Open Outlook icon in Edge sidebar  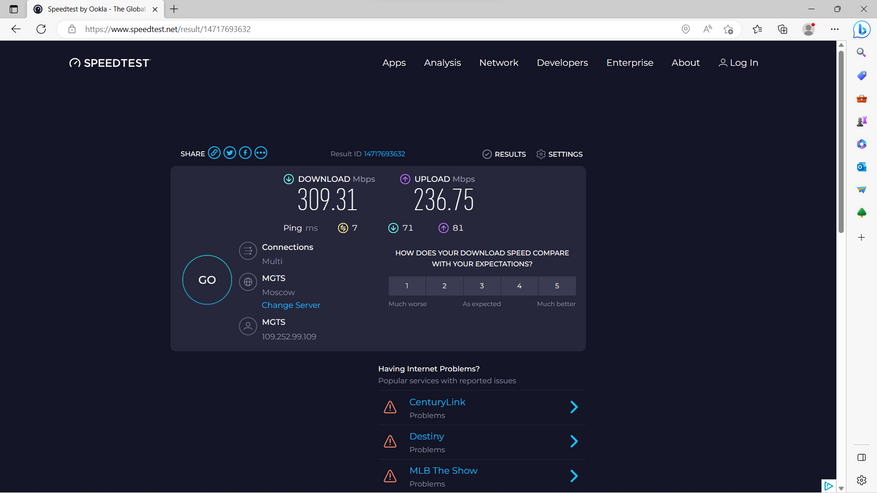pos(861,167)
